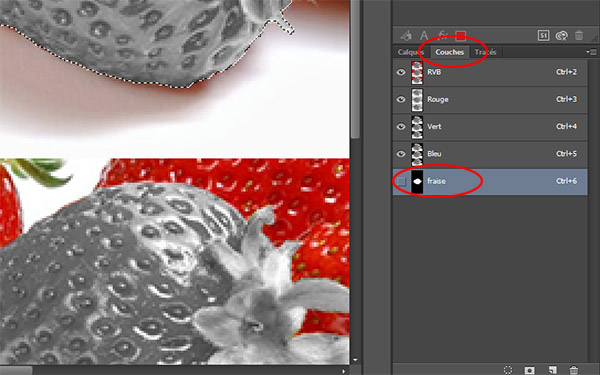Hide the Vert channel eye
Viewport: 600px width, 375px height.
[x=401, y=126]
